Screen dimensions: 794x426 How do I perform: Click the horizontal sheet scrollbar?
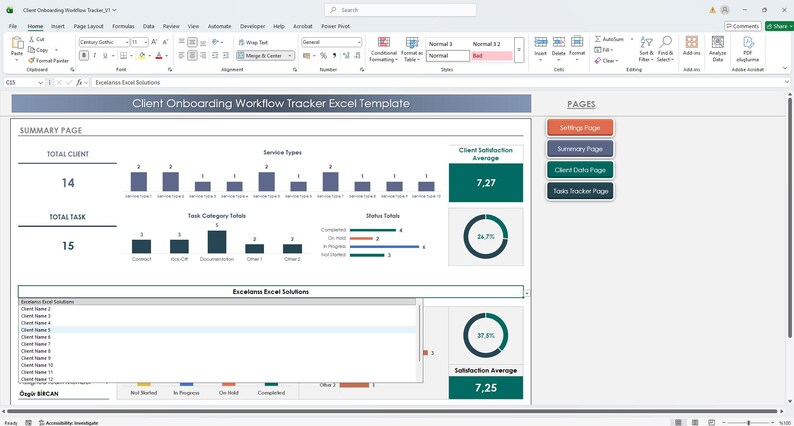point(391,411)
